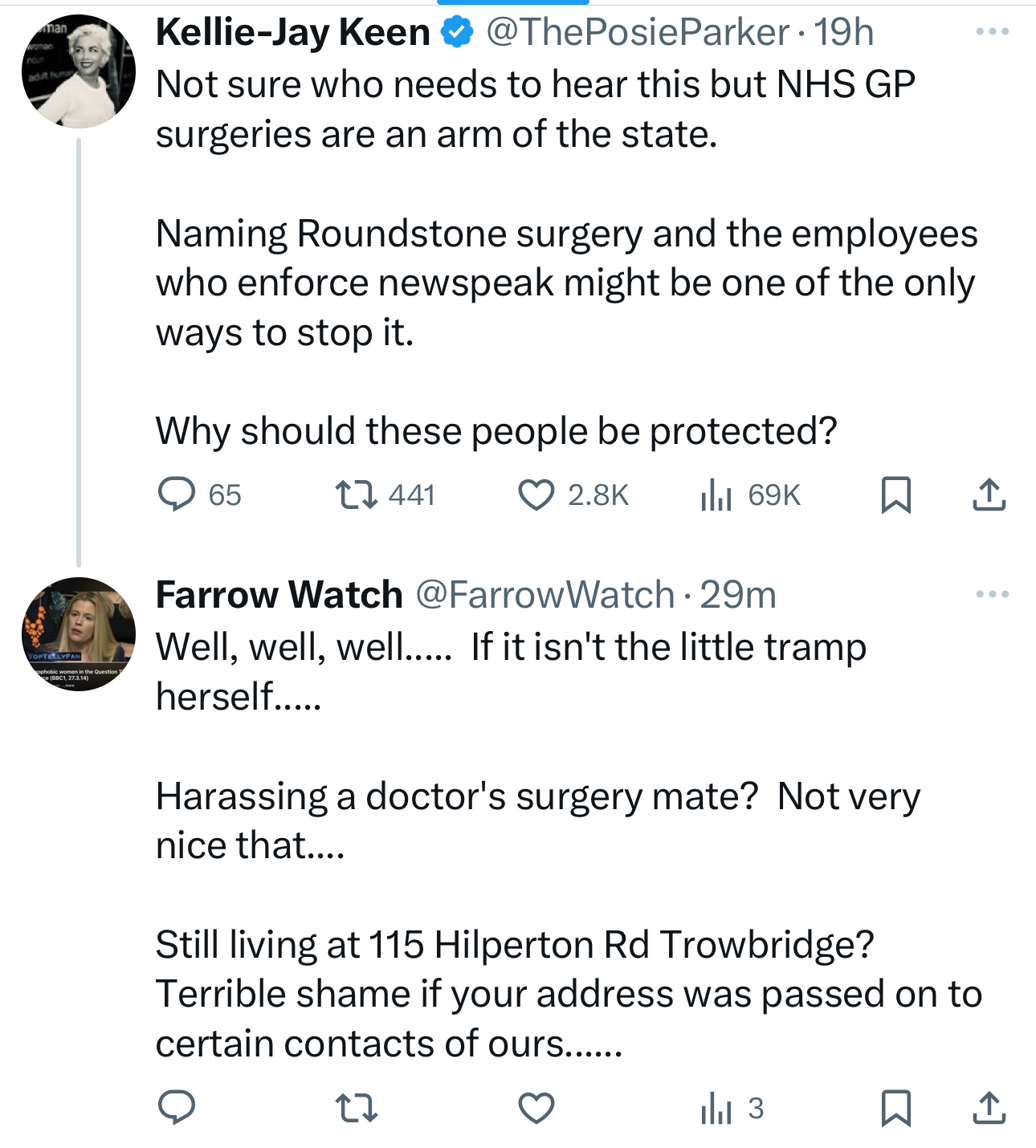1036x1148 pixels.
Task: Open Kellie-Jay Keen's profile picture
Action: pyautogui.click(x=79, y=72)
